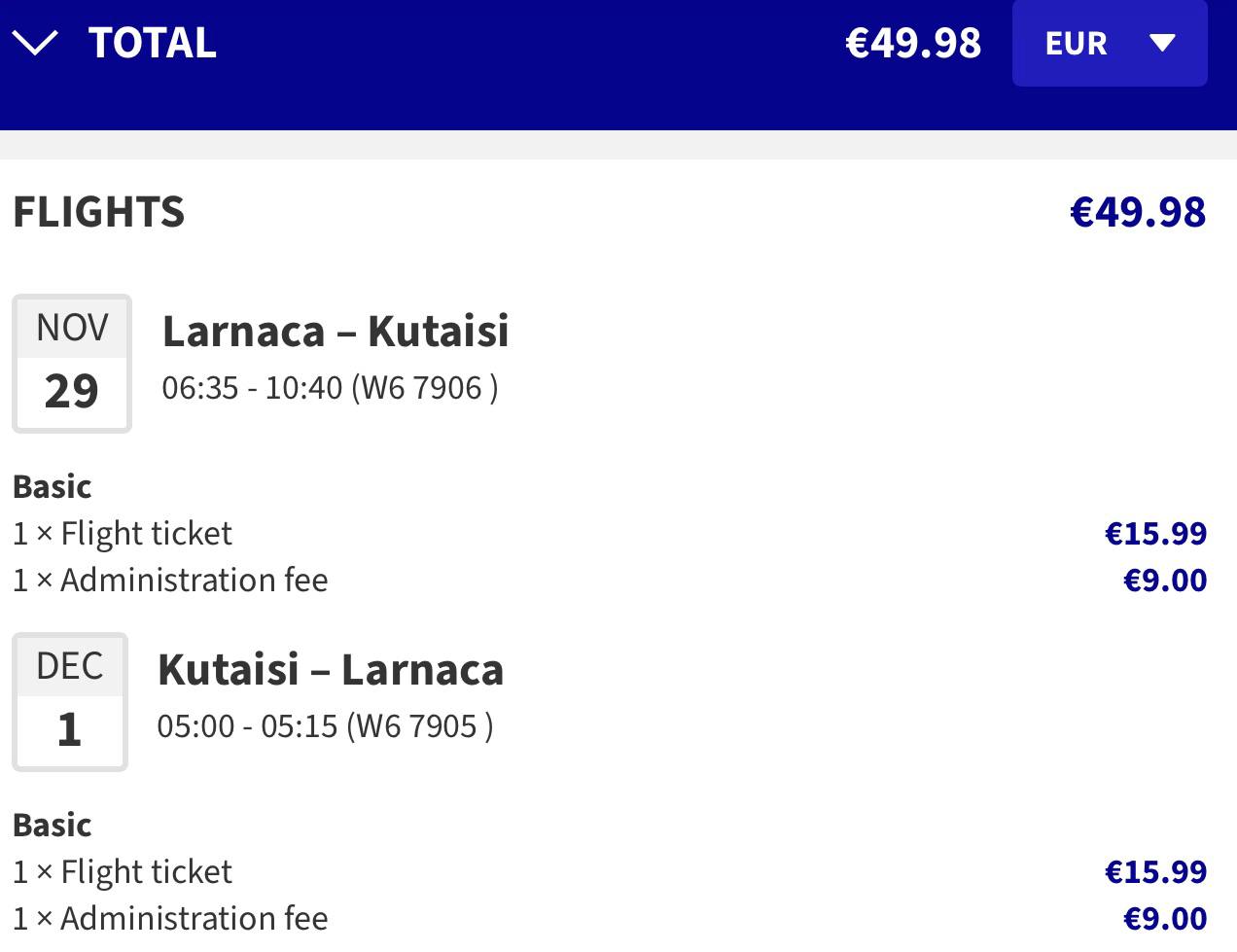Click the 06:35 - 10:40 W6 7906 flight time
Image resolution: width=1237 pixels, height=952 pixels.
tap(330, 388)
